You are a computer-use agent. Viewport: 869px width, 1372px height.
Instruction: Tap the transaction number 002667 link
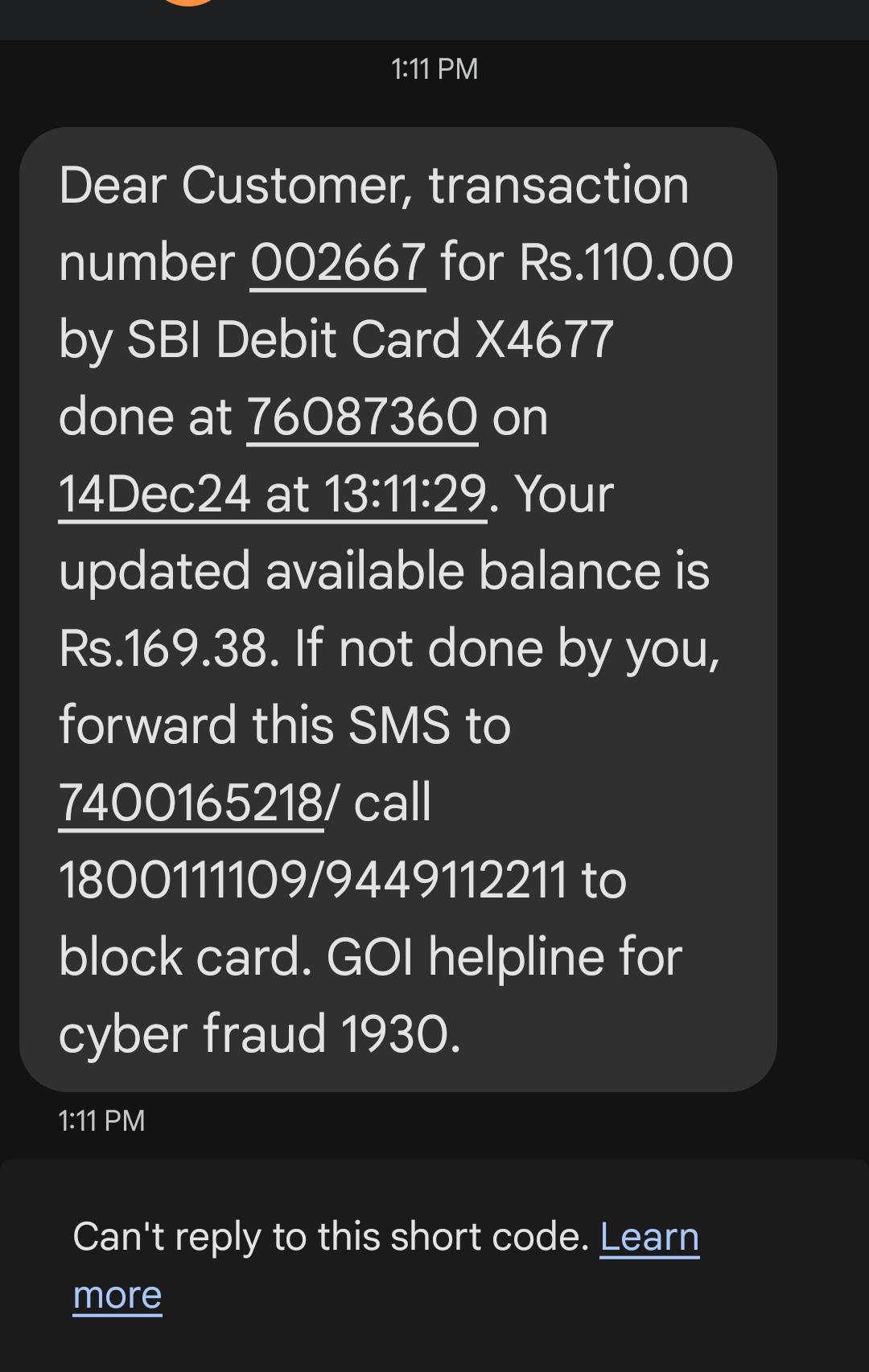pyautogui.click(x=338, y=262)
